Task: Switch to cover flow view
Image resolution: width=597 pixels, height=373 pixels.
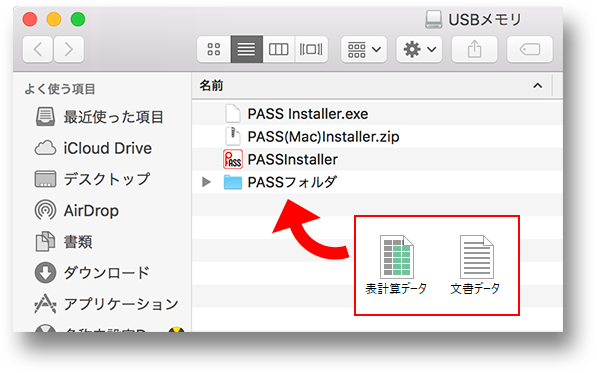Action: click(311, 49)
